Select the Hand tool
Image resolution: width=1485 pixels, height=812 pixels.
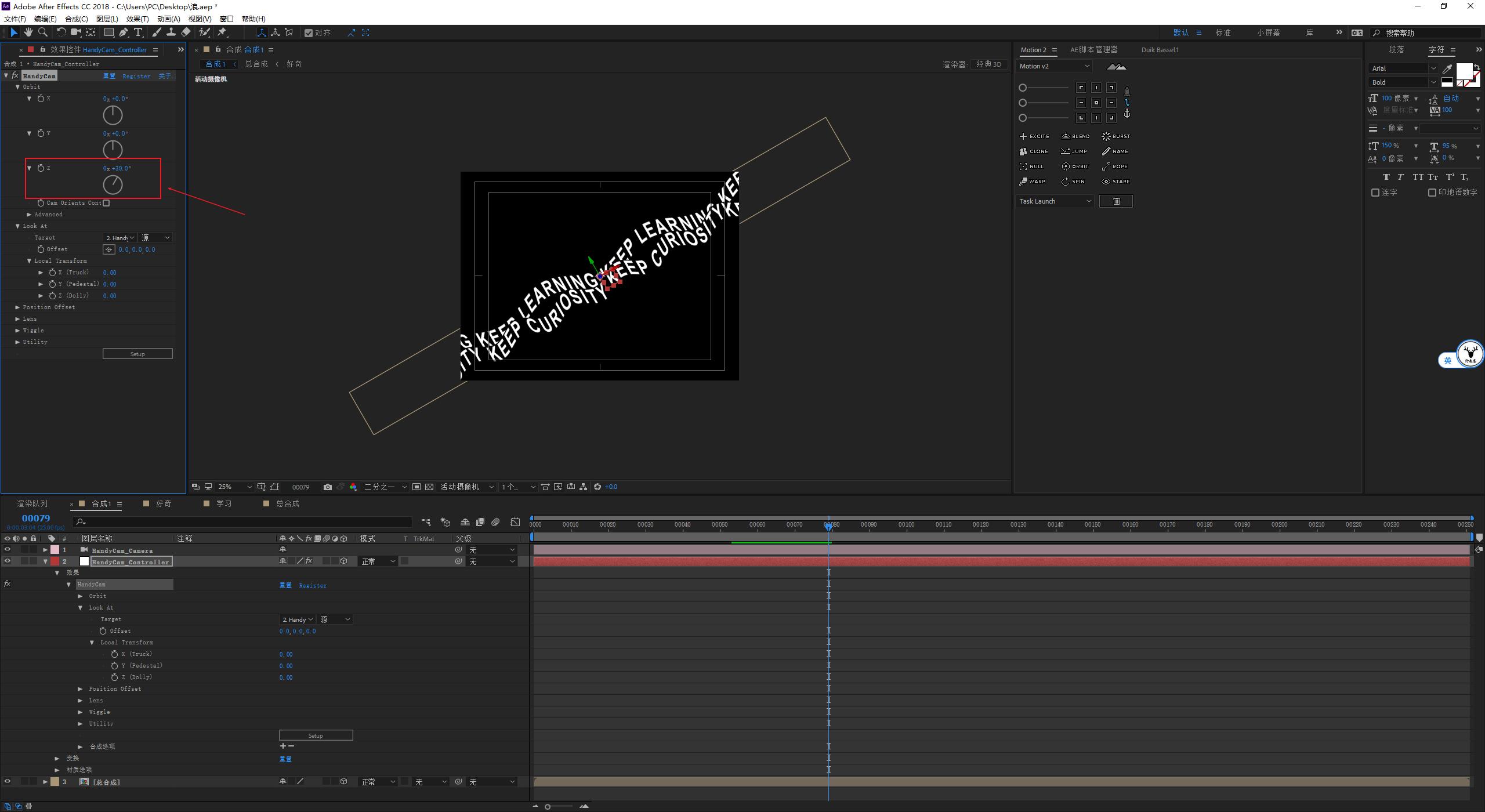(x=28, y=32)
